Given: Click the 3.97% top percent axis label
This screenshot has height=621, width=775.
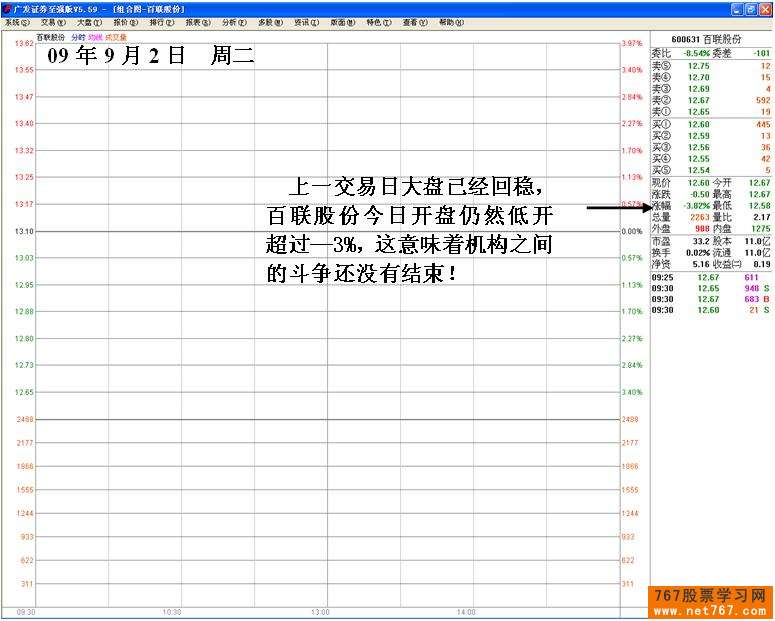Looking at the screenshot, I should pos(632,44).
